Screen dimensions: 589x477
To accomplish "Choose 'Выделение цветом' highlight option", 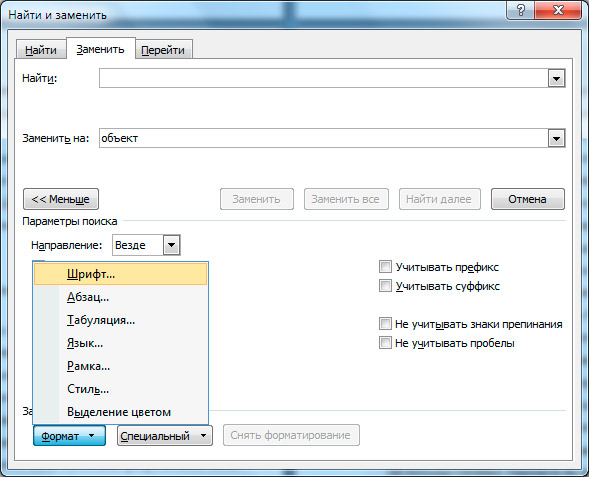I will 121,412.
